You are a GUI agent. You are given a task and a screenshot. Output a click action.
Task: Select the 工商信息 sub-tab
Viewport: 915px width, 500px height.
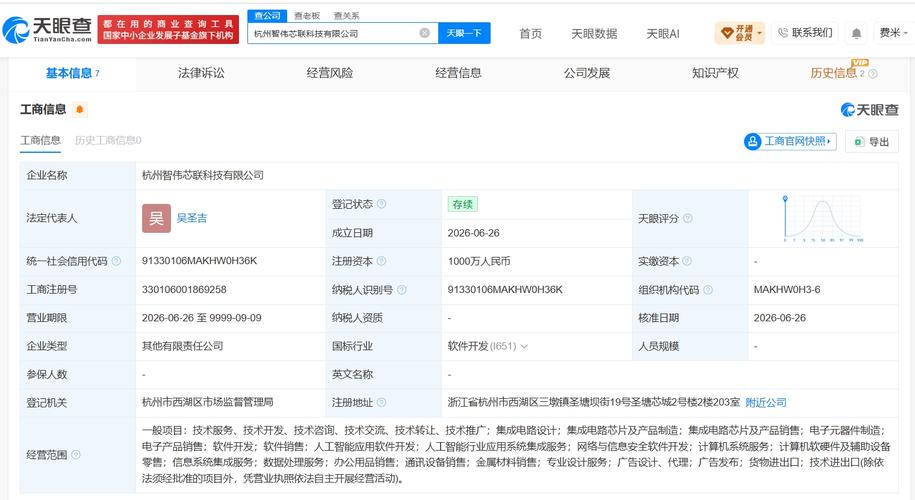click(x=40, y=141)
